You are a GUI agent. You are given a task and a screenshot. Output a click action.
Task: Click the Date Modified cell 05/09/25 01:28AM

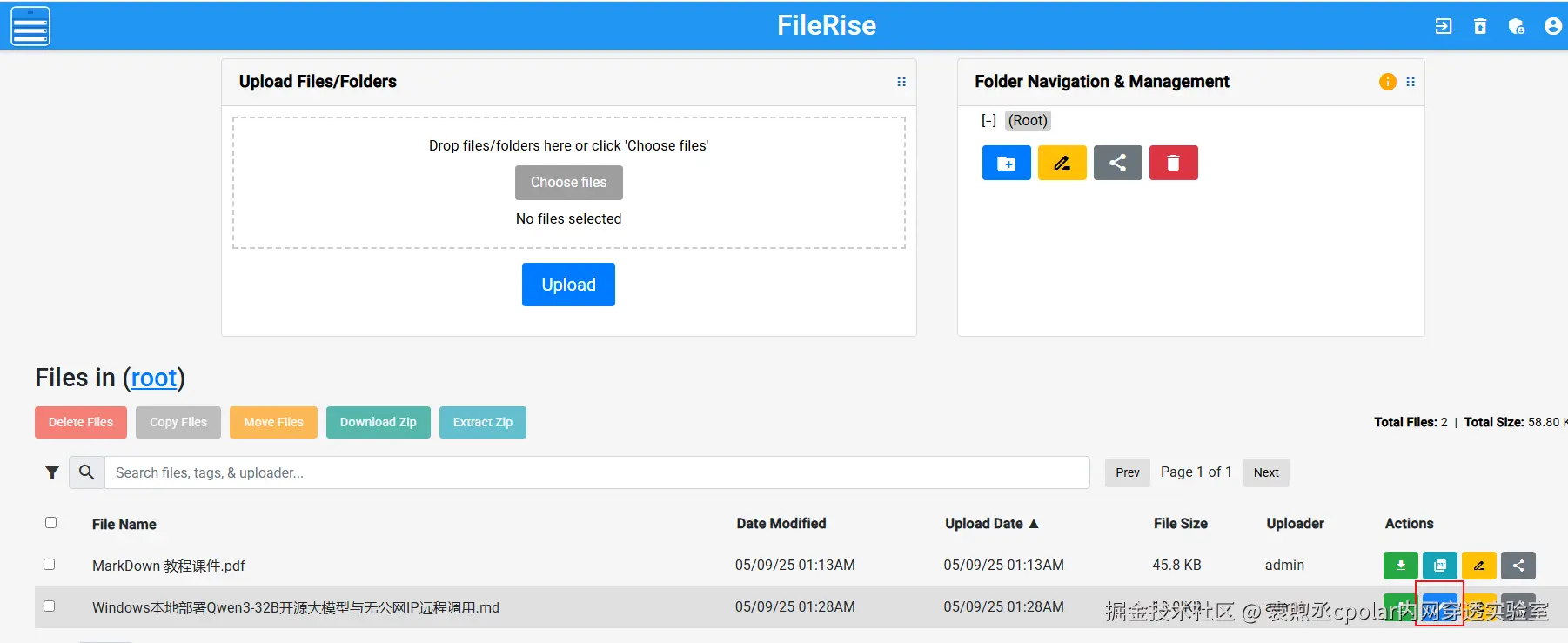click(795, 607)
